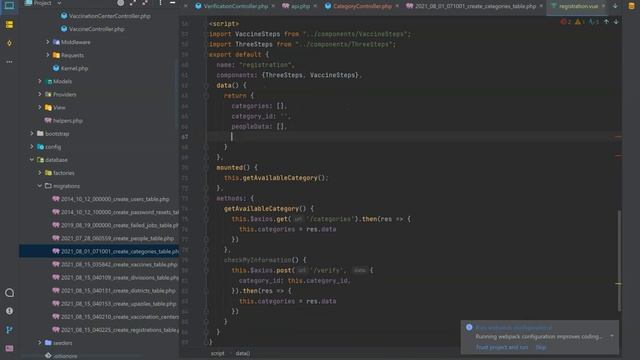Viewport: 640px width, 360px height.
Task: Expand the View folder
Action: (x=40, y=107)
